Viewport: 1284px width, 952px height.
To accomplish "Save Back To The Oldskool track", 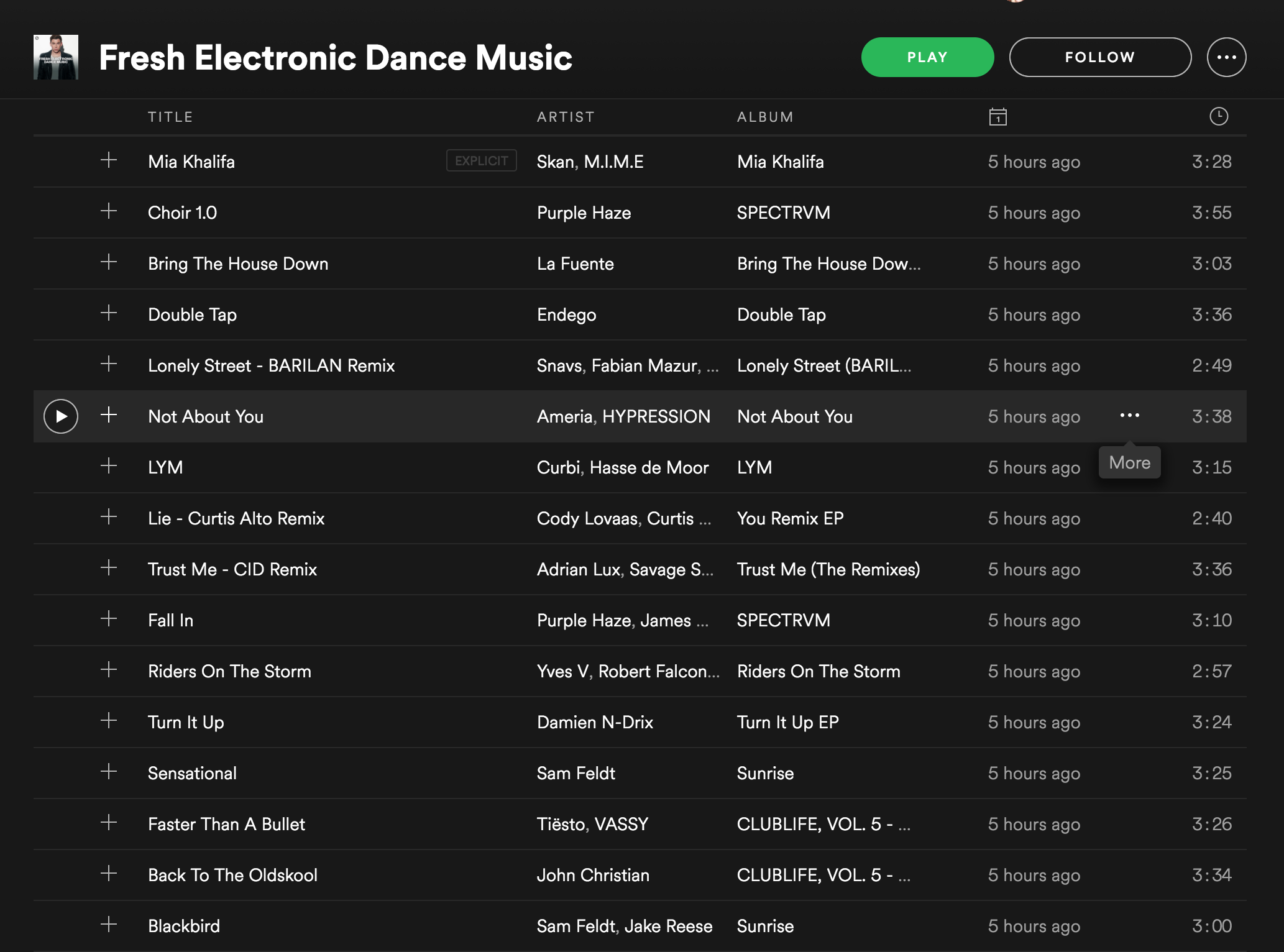I will tap(109, 874).
